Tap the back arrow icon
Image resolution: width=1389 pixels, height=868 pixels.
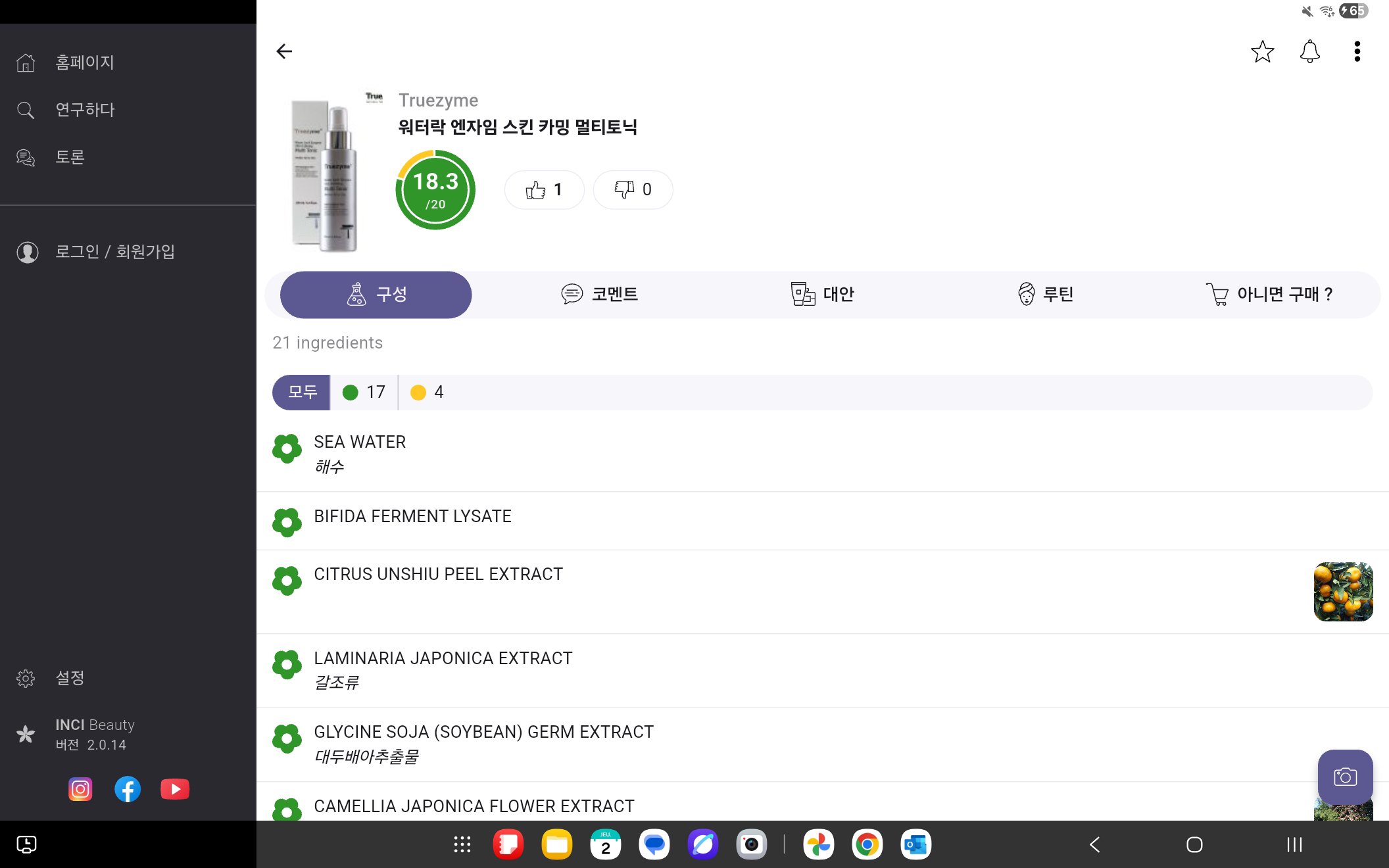tap(284, 51)
